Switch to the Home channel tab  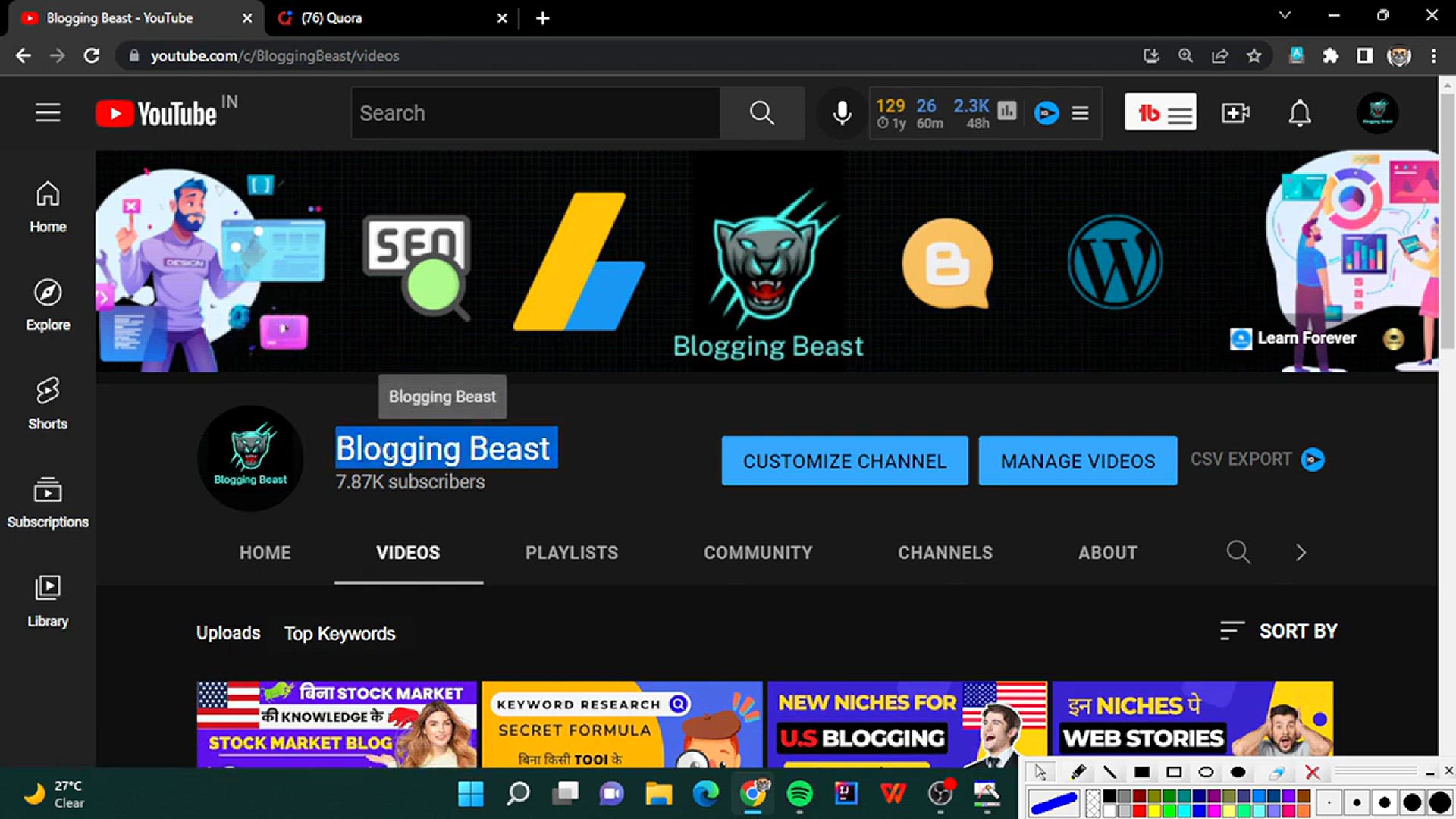point(265,553)
